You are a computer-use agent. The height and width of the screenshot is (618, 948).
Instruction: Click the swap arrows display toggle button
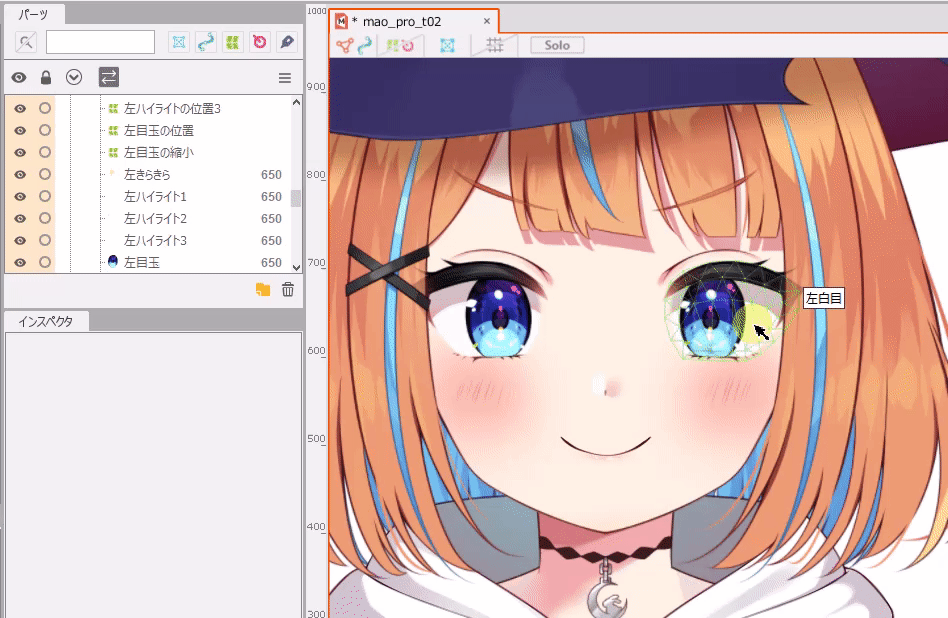click(x=109, y=77)
